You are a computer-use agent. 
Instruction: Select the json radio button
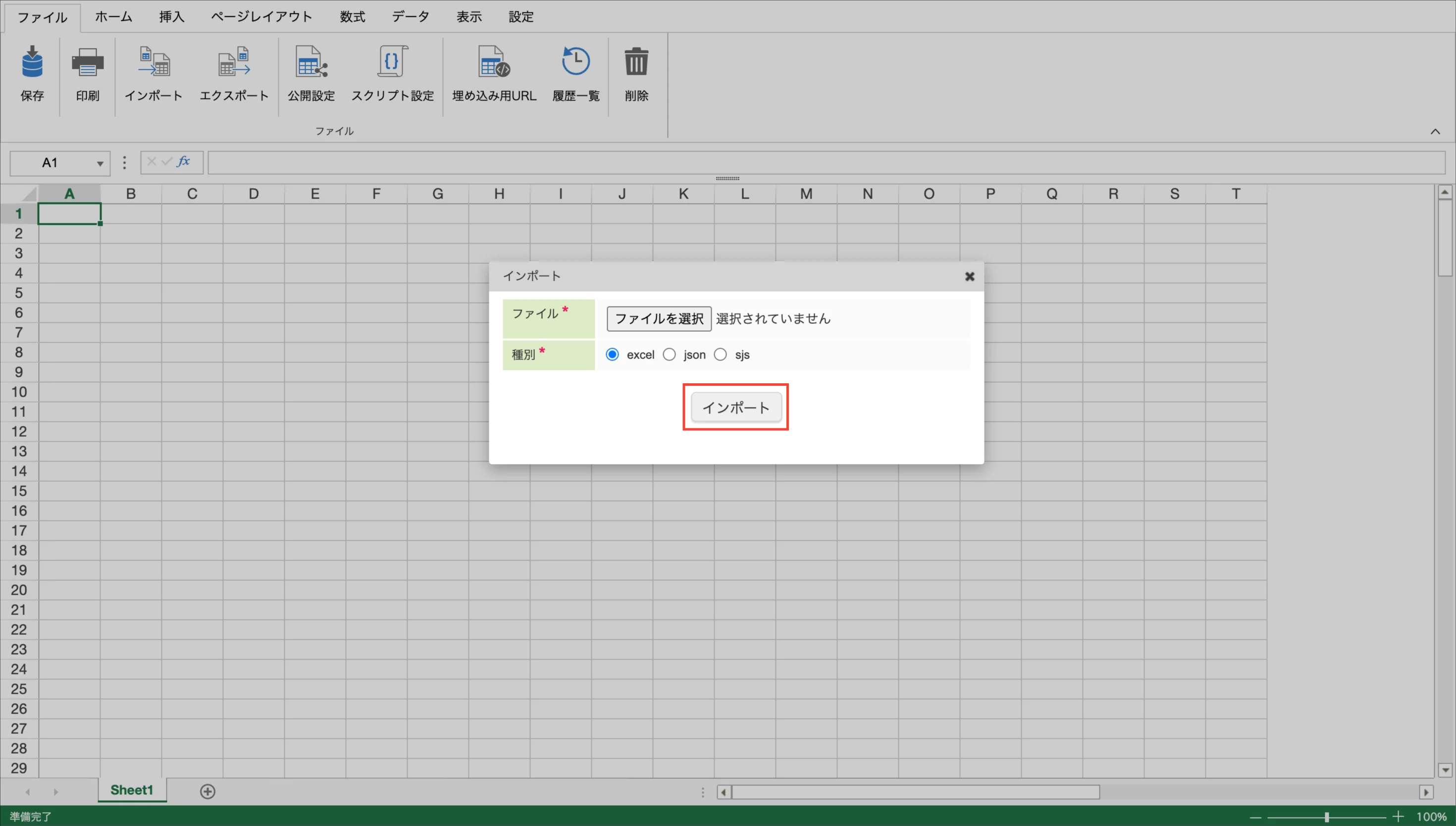[x=669, y=355]
